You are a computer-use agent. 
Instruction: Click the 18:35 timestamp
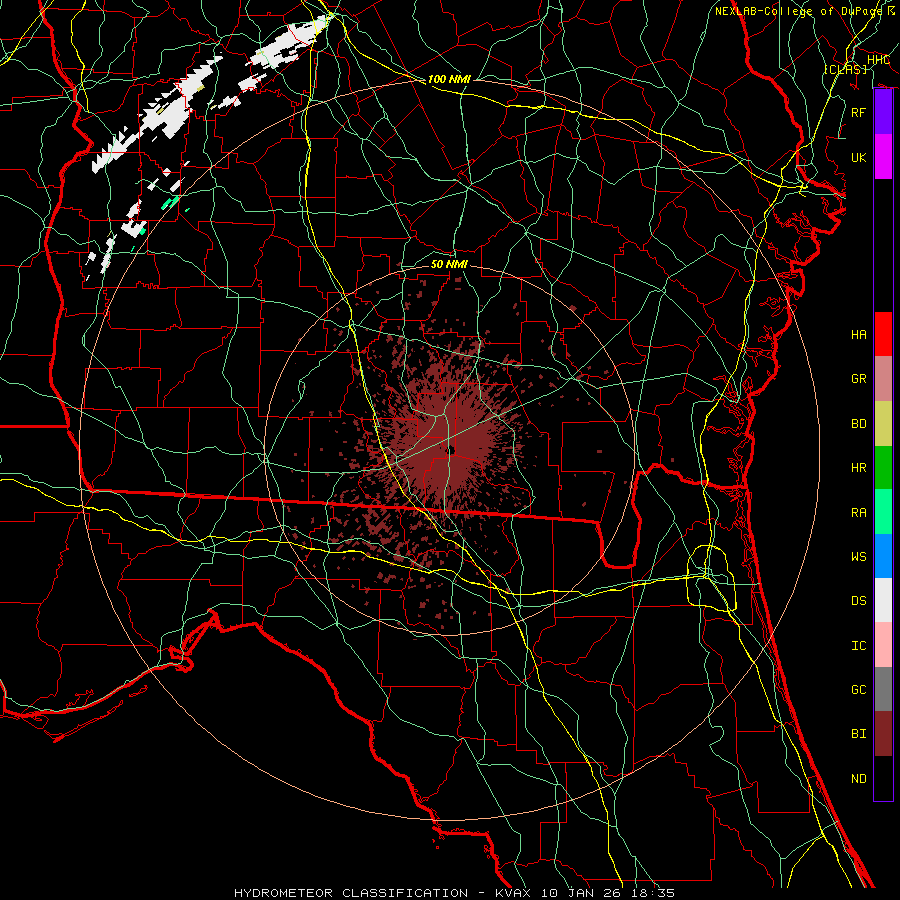654,893
